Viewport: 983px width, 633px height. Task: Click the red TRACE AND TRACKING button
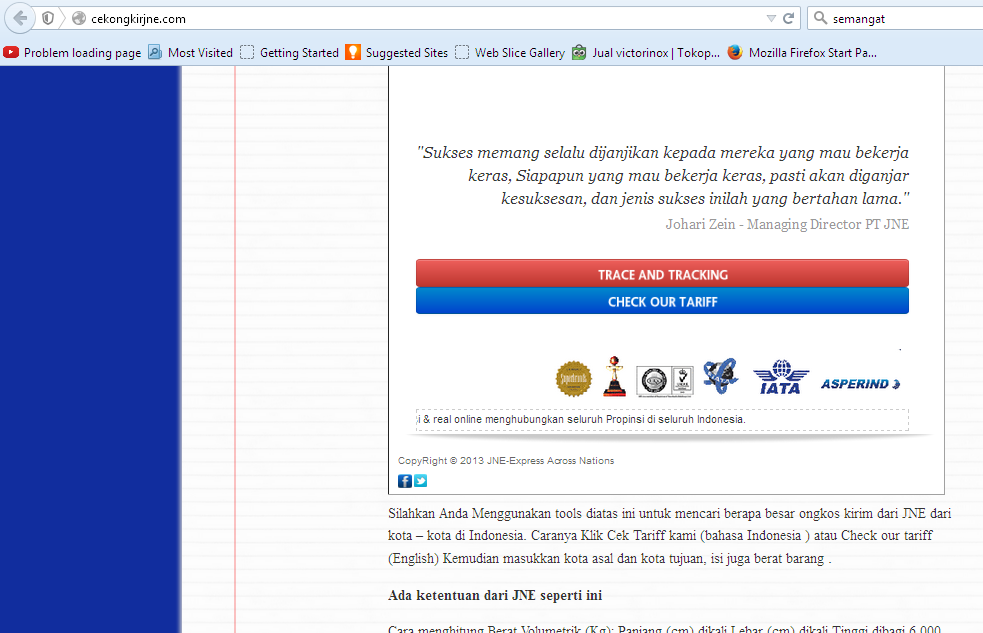tap(662, 274)
